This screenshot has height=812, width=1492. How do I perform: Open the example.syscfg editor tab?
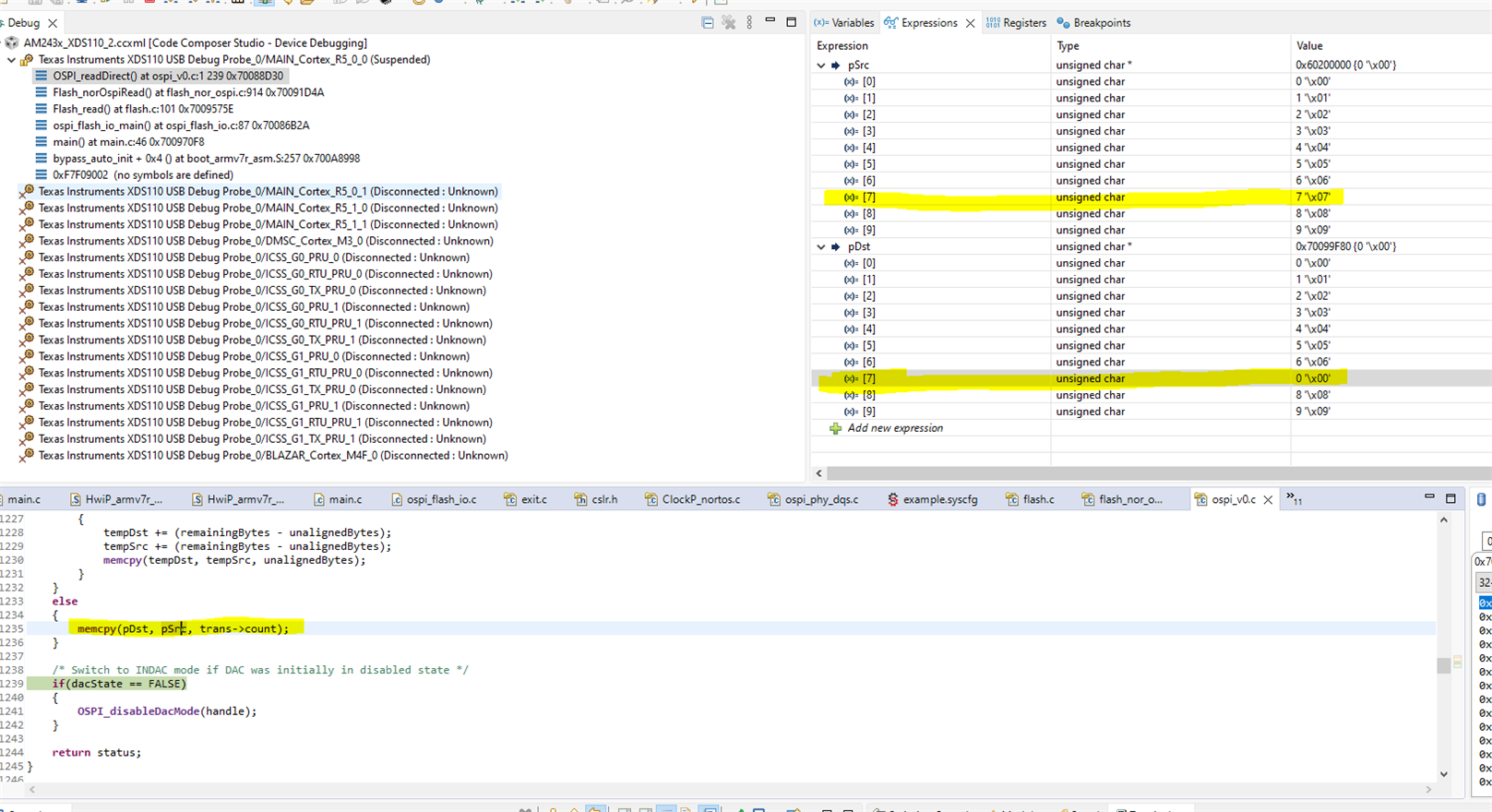point(932,499)
